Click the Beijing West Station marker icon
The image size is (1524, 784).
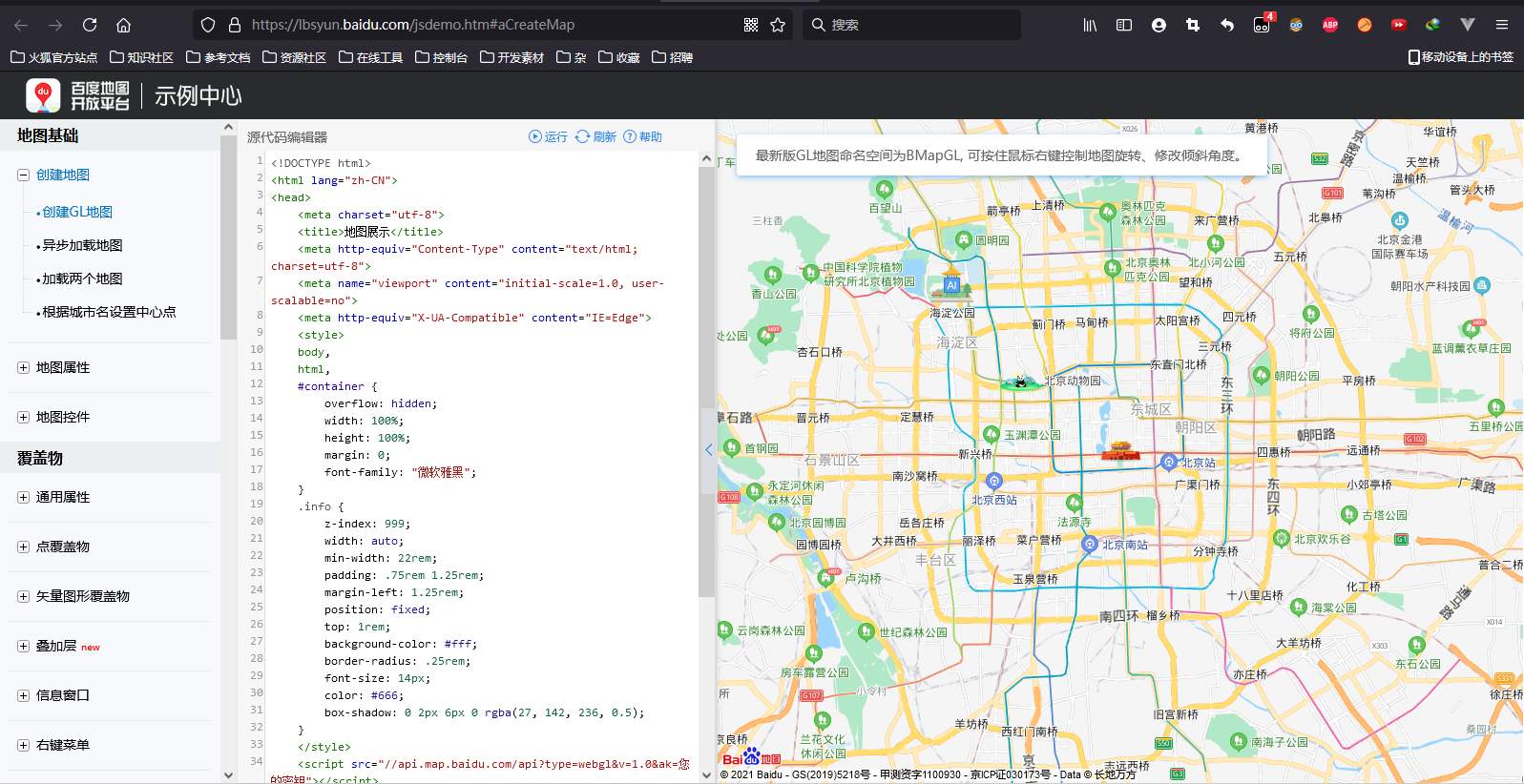pos(994,482)
